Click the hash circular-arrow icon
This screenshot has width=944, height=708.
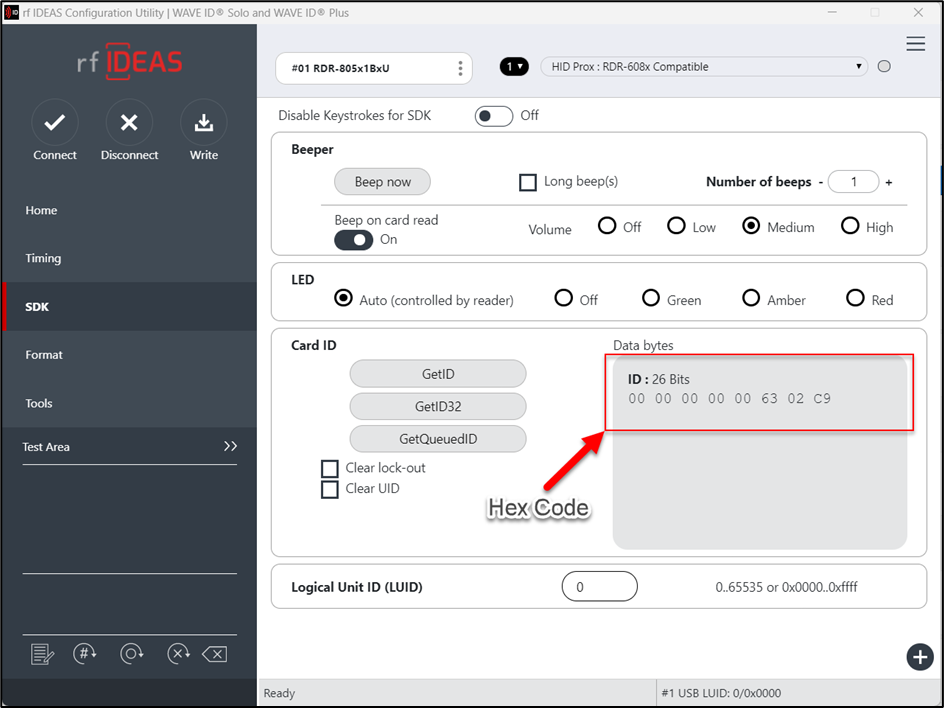85,654
